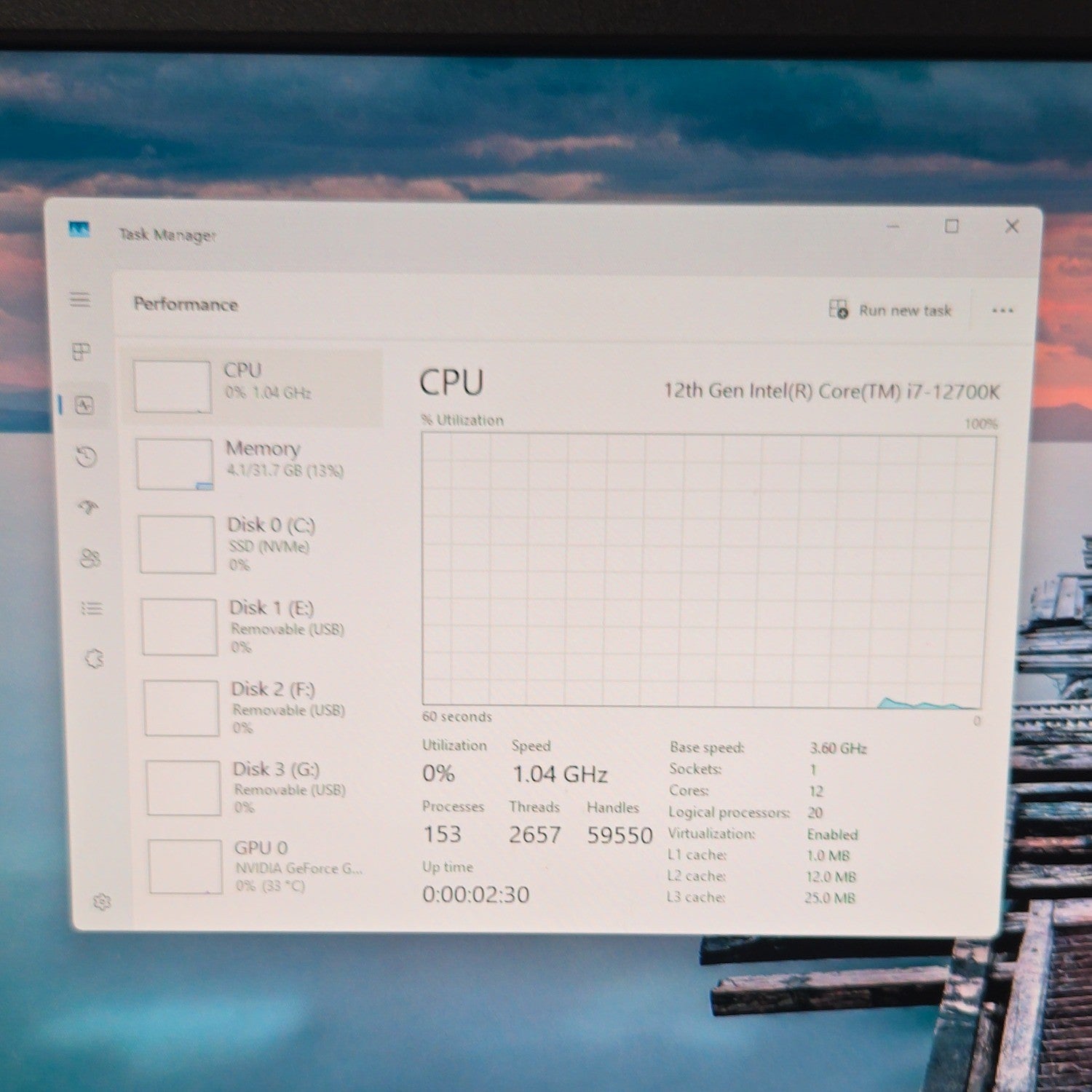
Task: Select the Memory performance entry
Action: pyautogui.click(x=255, y=464)
